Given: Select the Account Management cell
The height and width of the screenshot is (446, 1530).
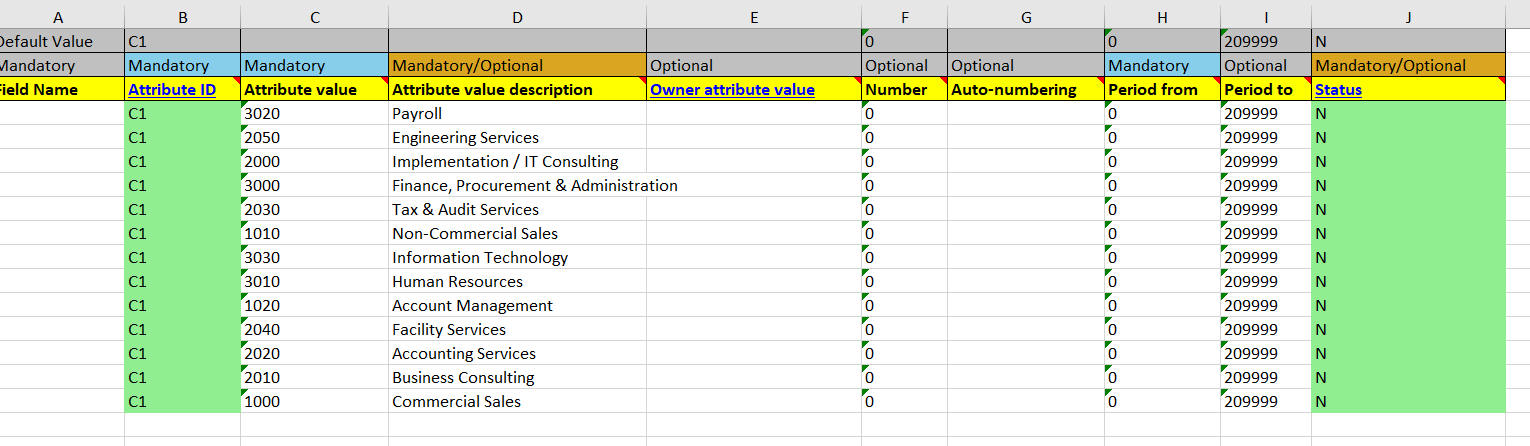Looking at the screenshot, I should [x=517, y=305].
